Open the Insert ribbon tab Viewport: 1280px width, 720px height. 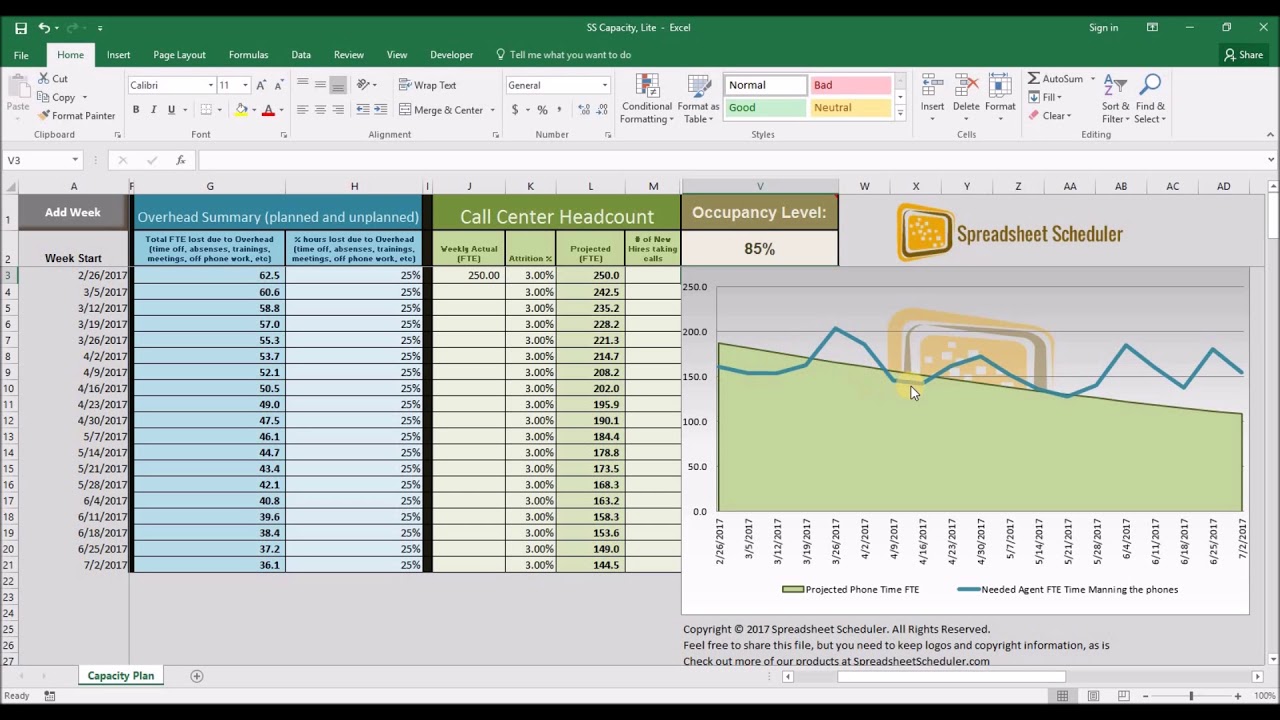point(118,55)
